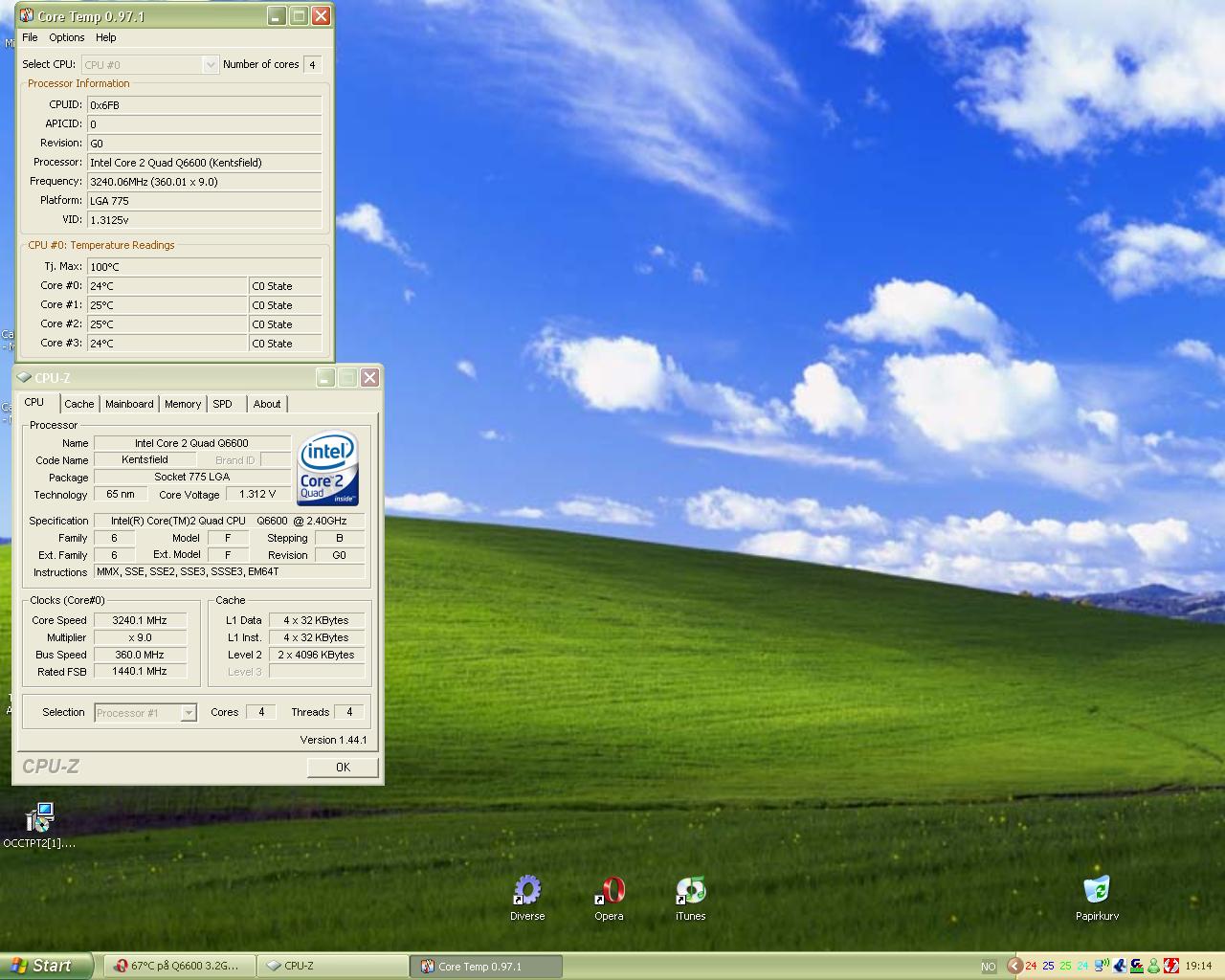This screenshot has height=980, width=1225.
Task: Open the Help menu in Core Temp
Action: [106, 37]
